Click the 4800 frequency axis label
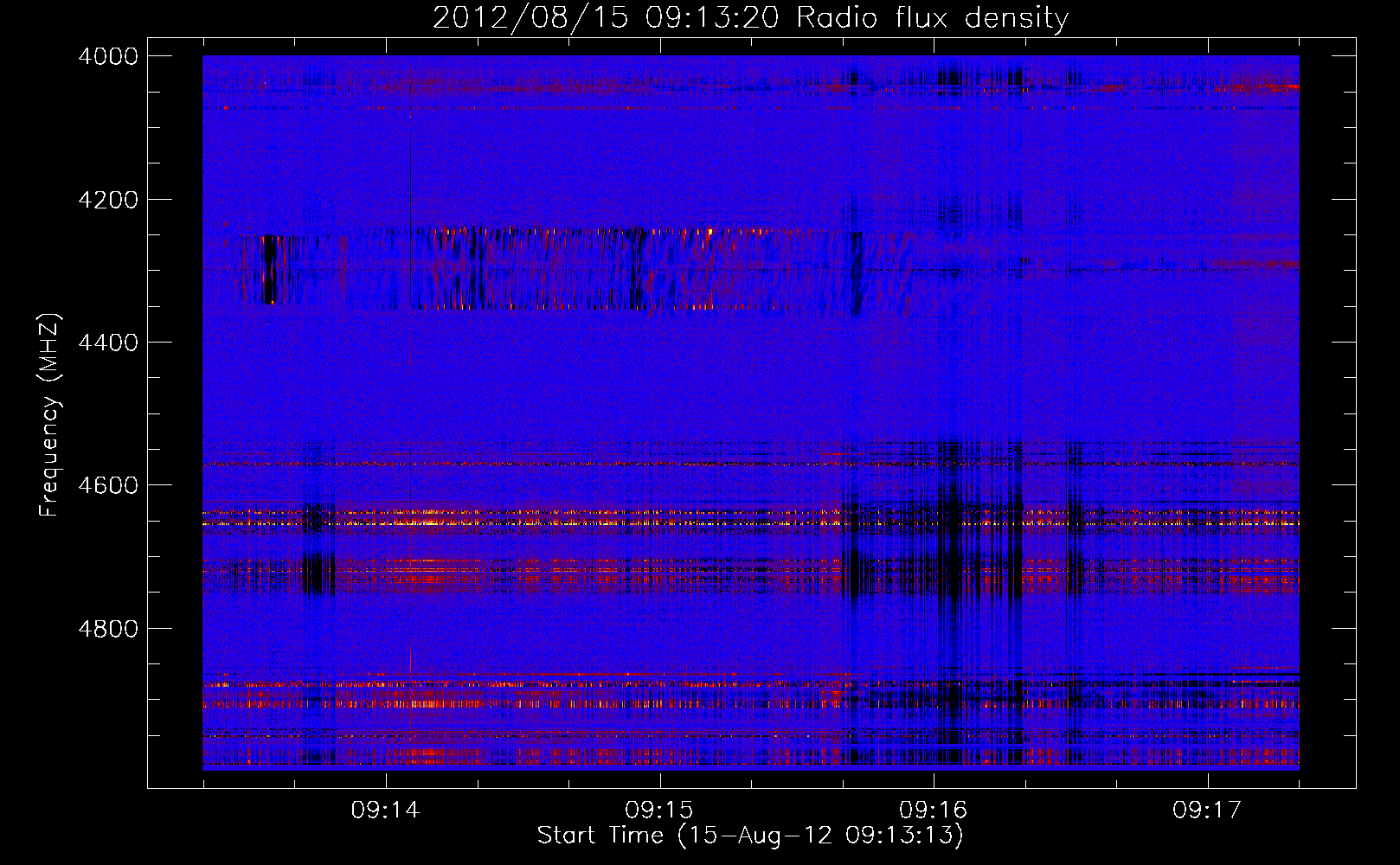Viewport: 1400px width, 865px height. [x=108, y=629]
